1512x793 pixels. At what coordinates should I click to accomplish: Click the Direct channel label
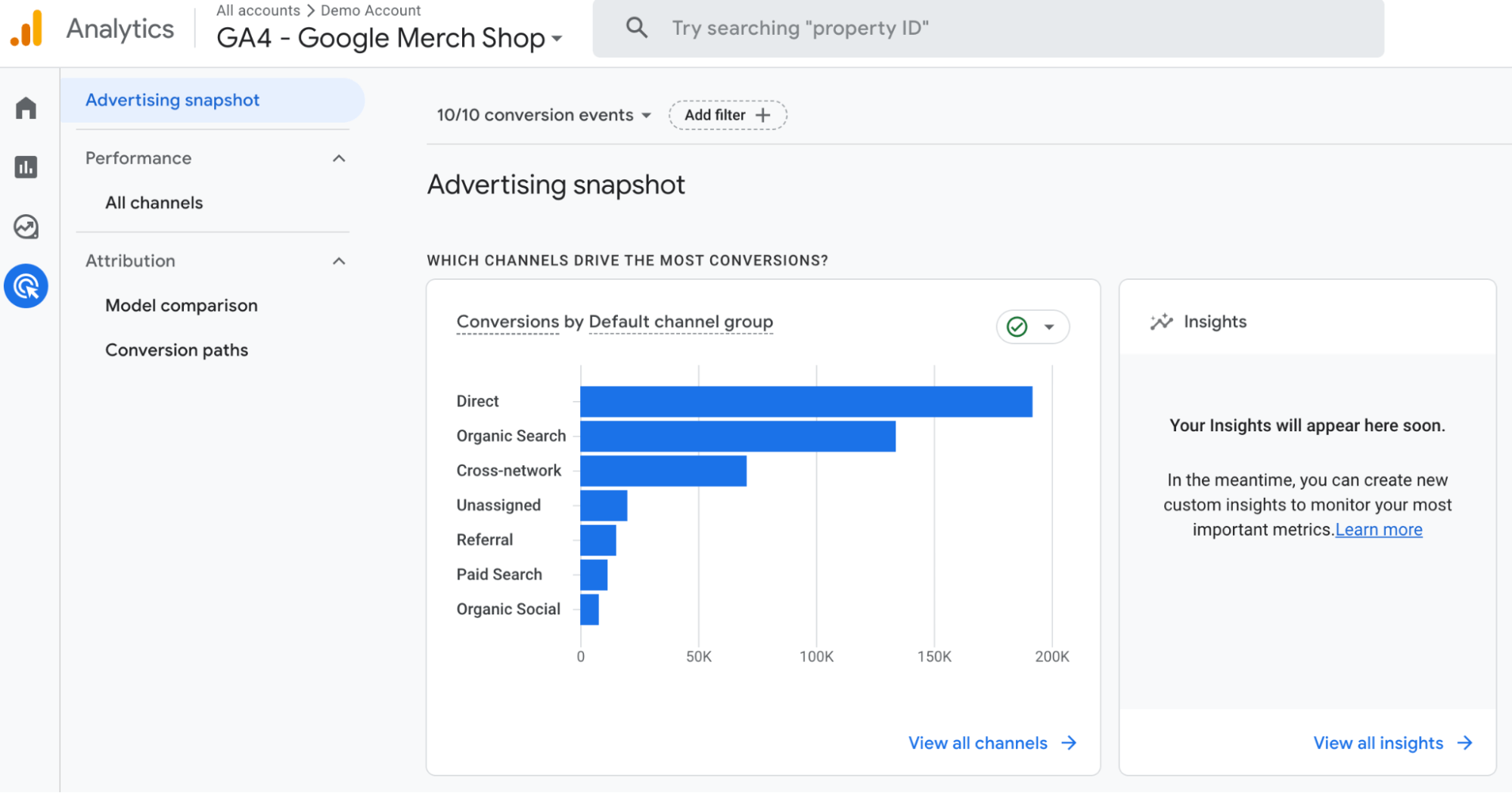477,402
